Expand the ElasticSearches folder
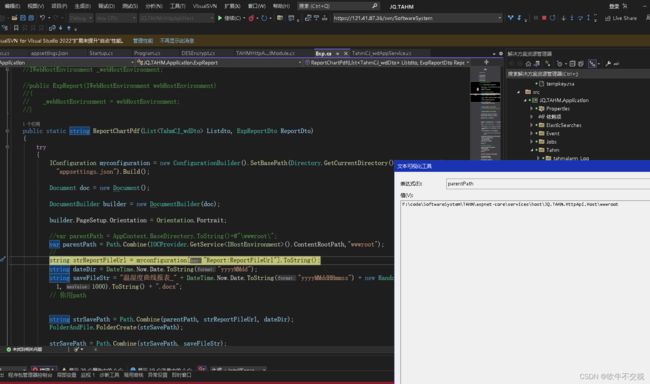 [x=531, y=125]
